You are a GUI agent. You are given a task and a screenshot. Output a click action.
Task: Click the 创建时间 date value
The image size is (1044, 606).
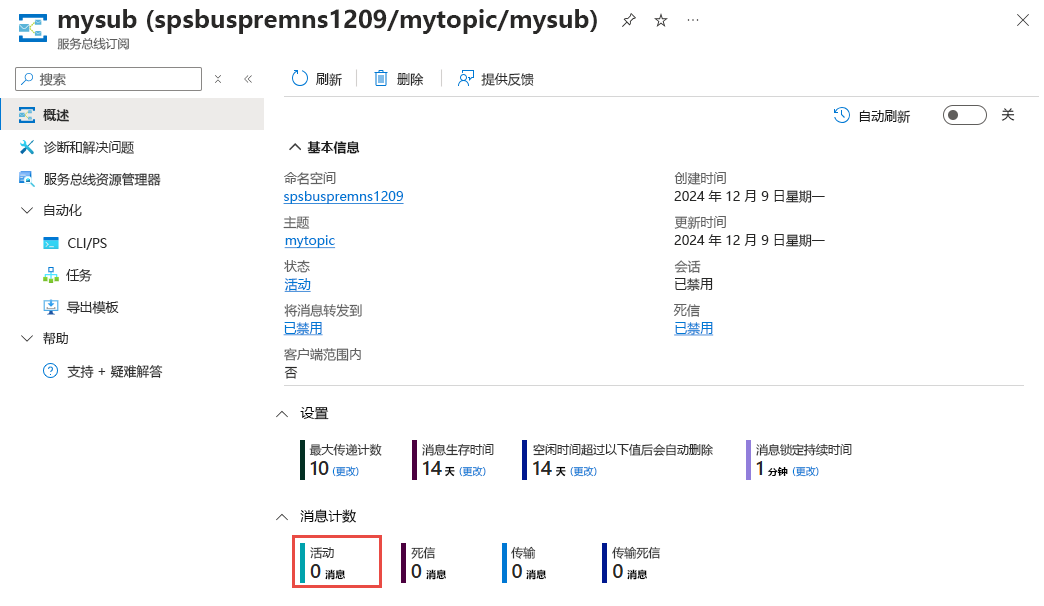[x=749, y=196]
